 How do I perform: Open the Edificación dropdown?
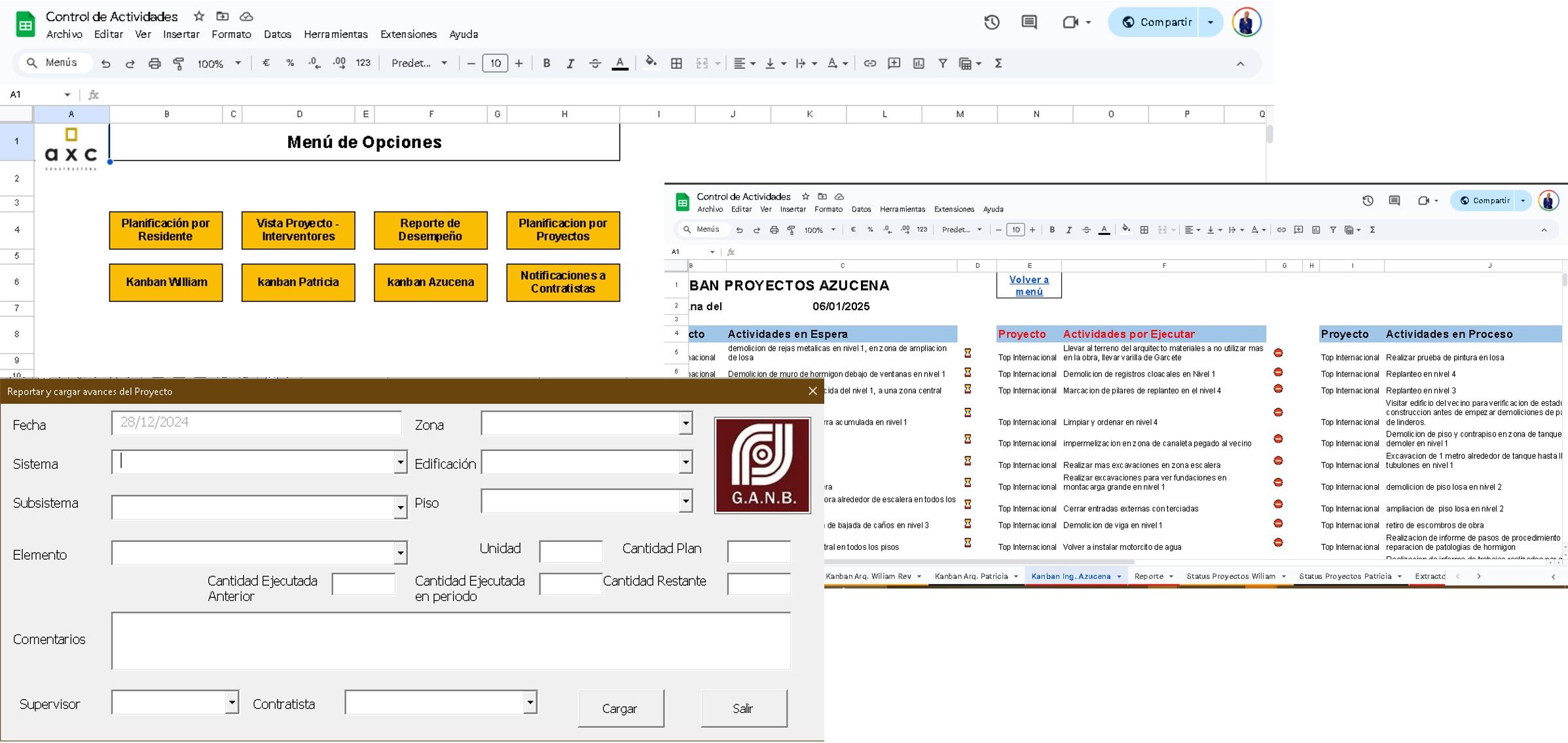point(685,462)
